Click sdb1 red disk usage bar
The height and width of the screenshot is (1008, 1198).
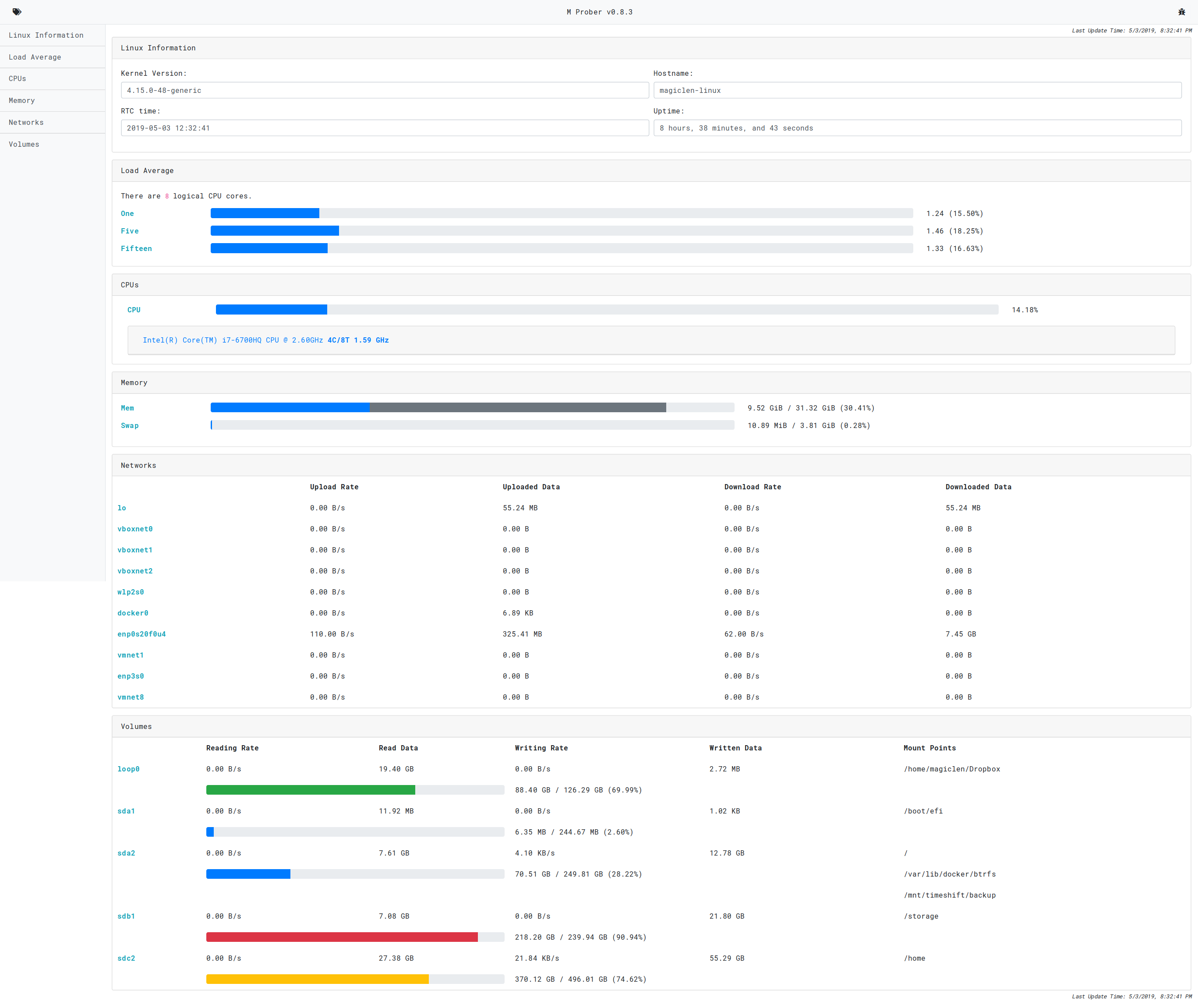[x=355, y=937]
